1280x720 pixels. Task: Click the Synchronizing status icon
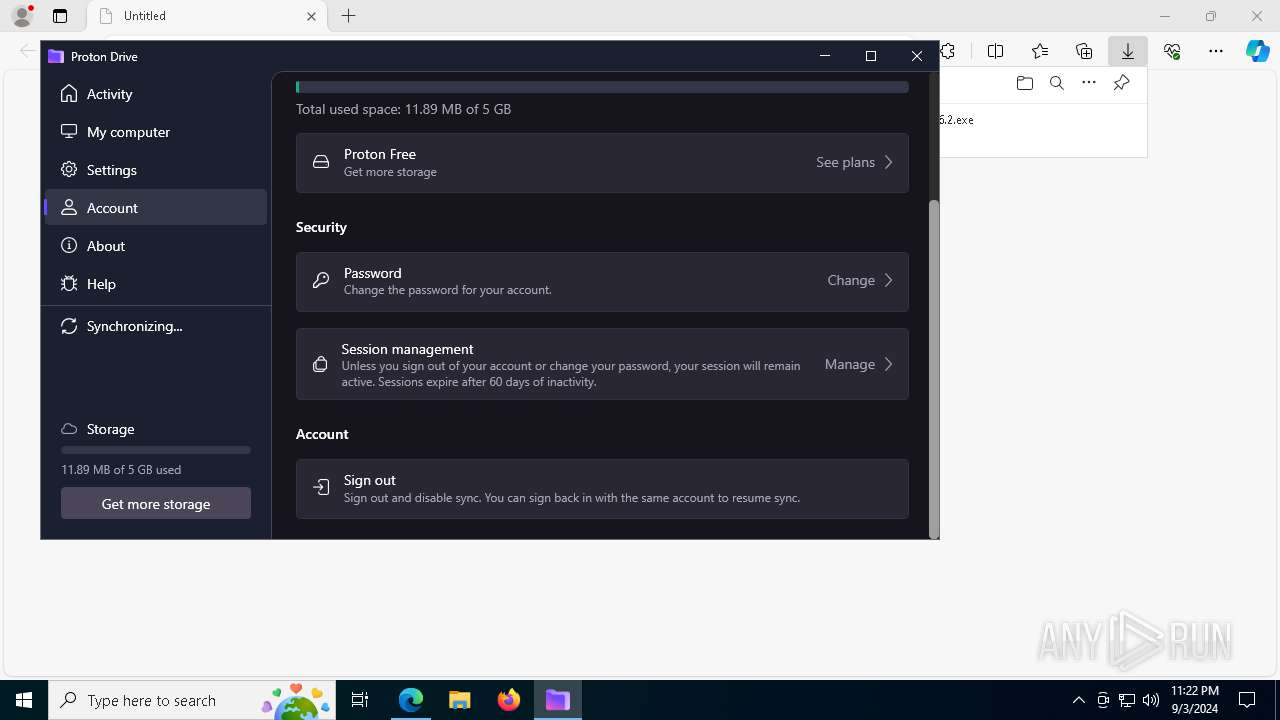click(69, 326)
